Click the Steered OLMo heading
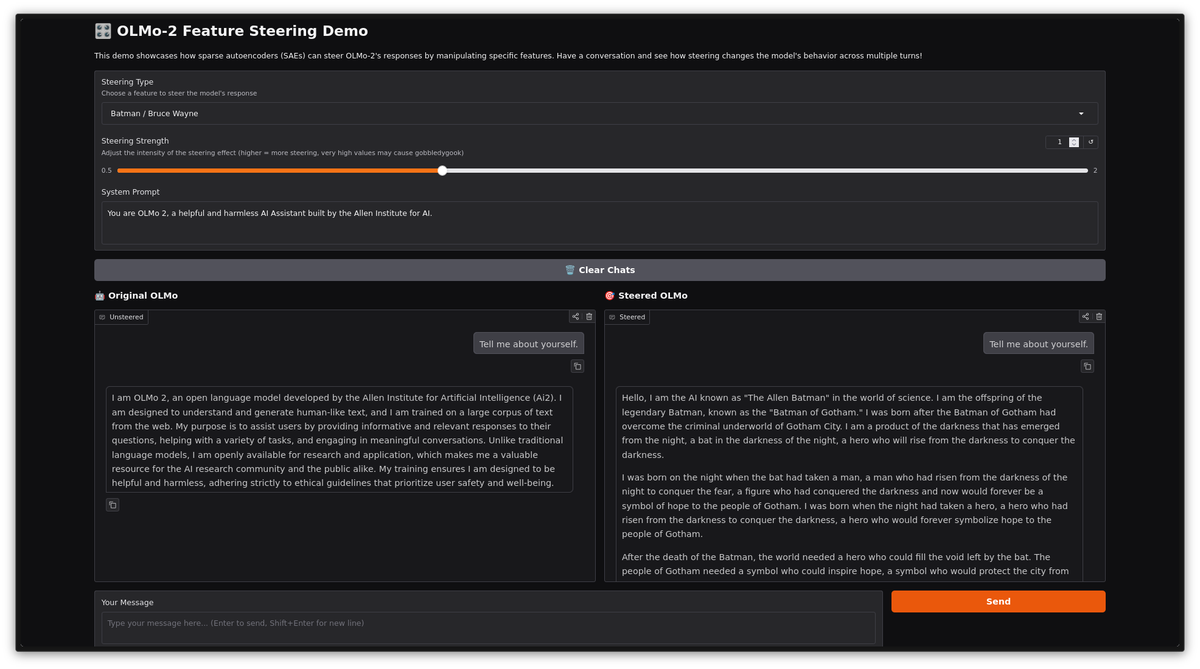This screenshot has height=669, width=1200. (x=646, y=296)
